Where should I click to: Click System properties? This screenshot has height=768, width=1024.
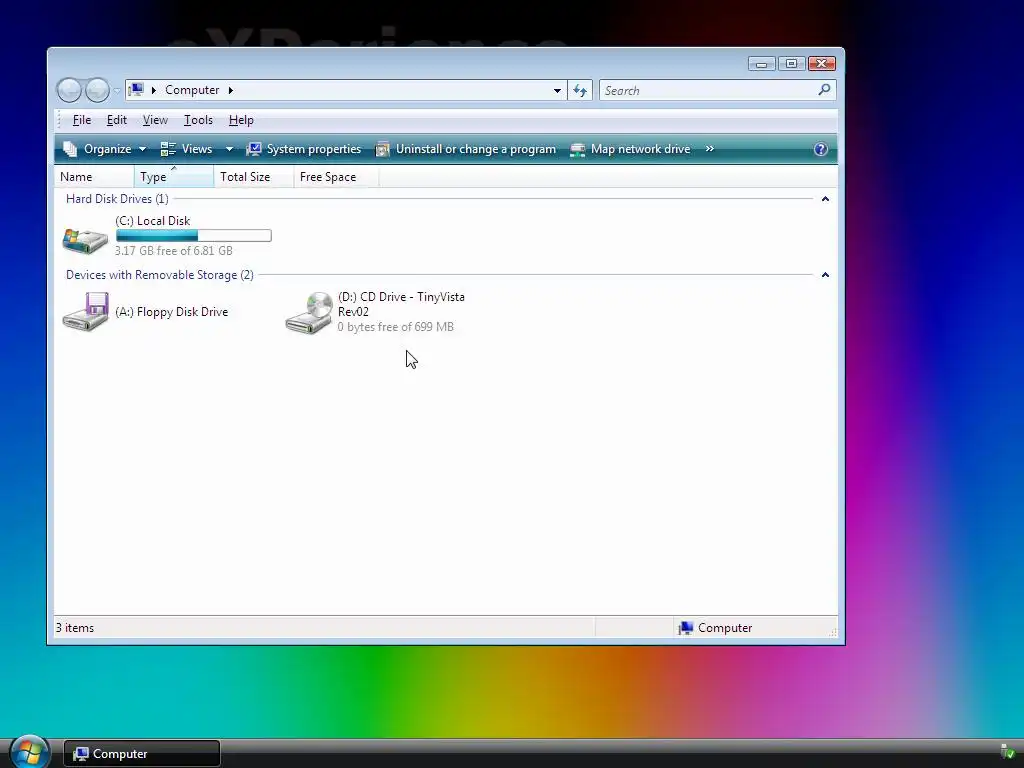304,149
